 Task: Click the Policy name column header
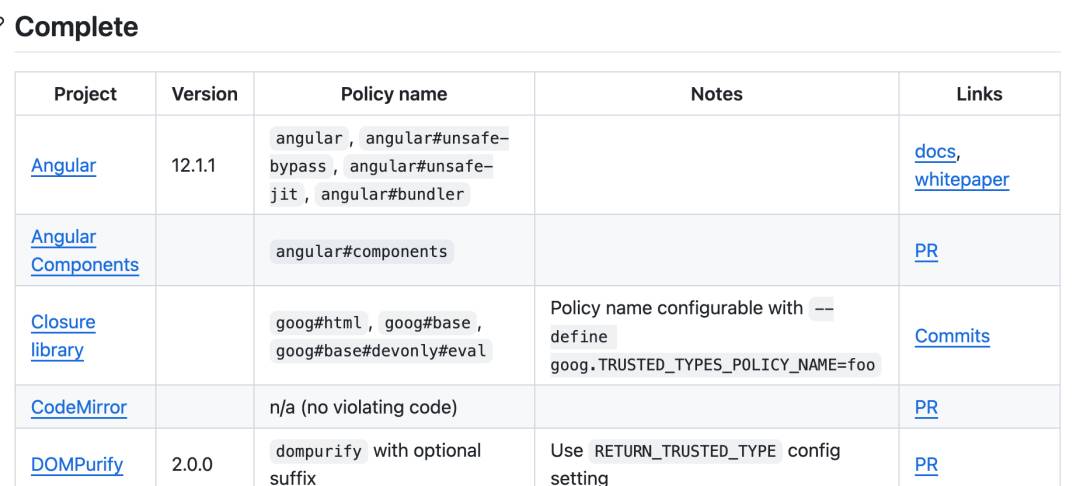[394, 94]
